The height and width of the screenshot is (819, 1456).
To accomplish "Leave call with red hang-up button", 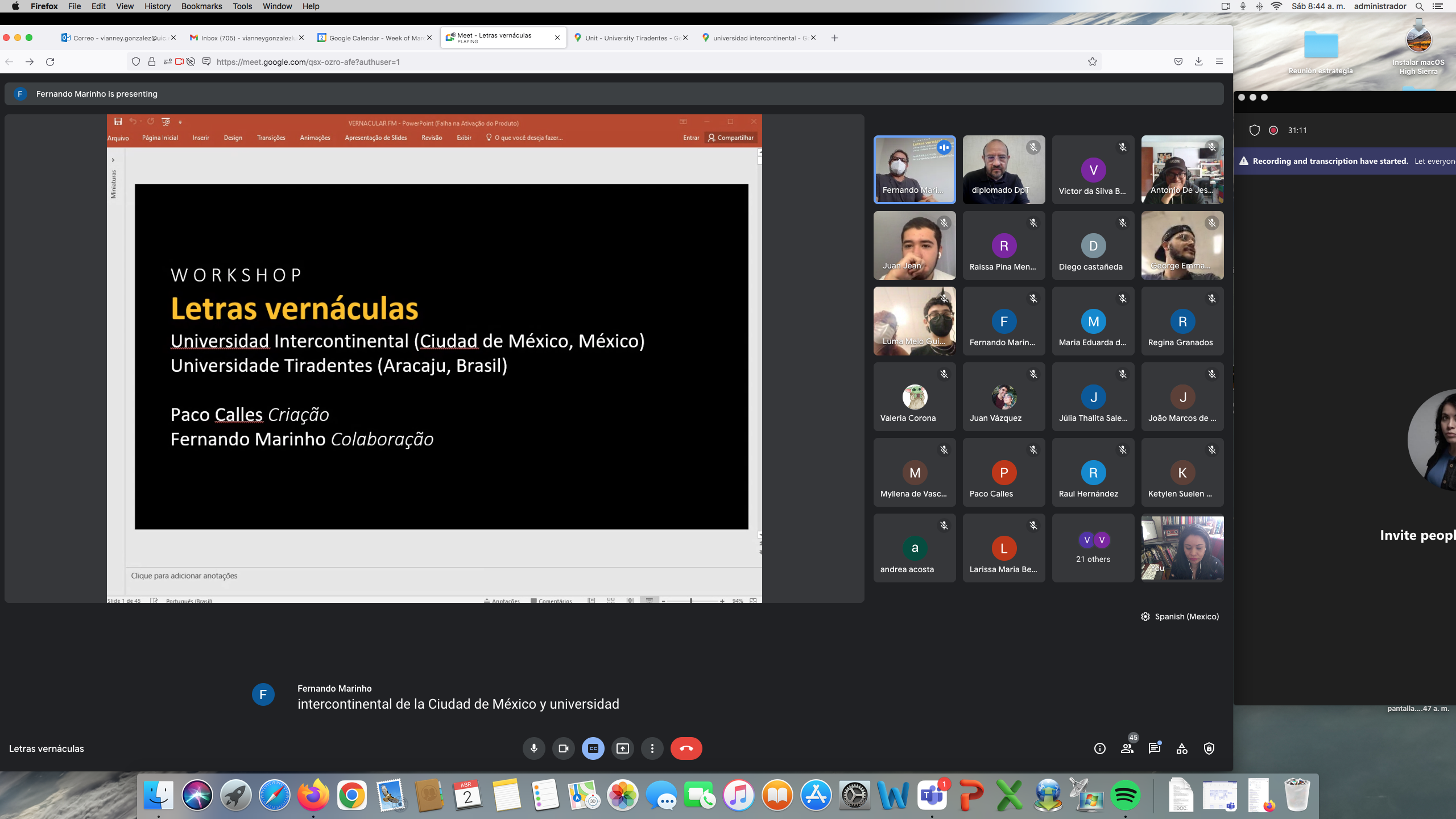I will click(x=686, y=748).
